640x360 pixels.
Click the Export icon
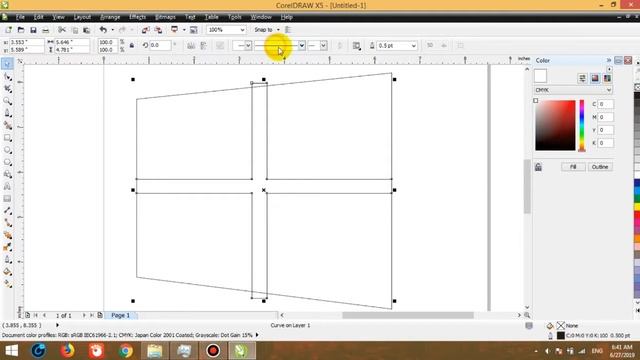(x=158, y=30)
